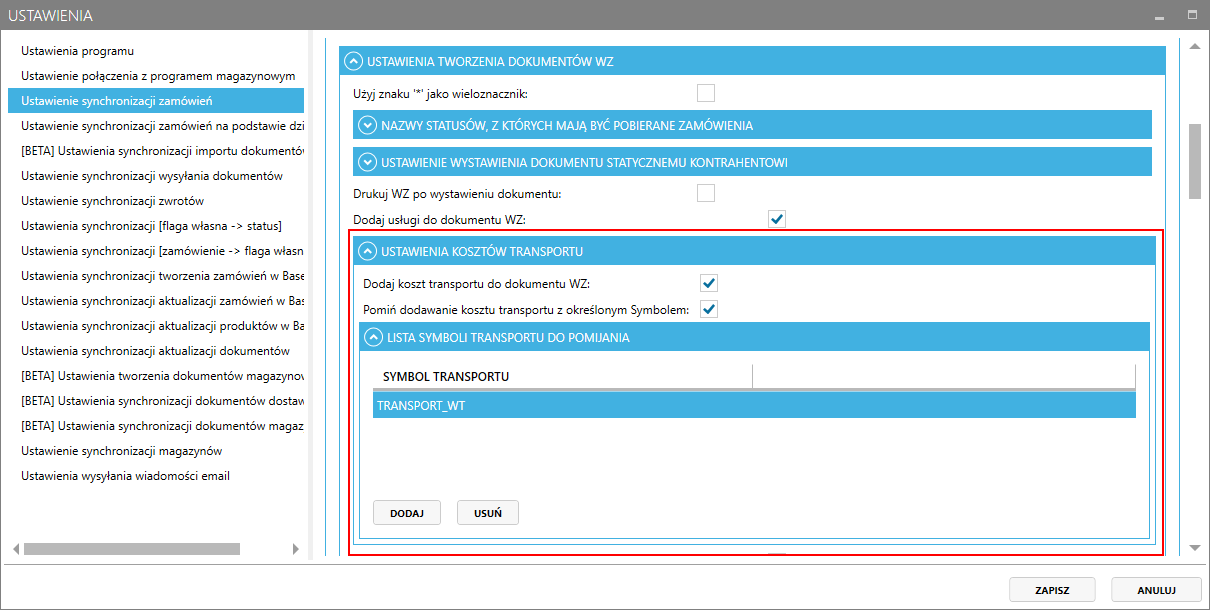Select the TRANSPORT_WT row in list
Image resolution: width=1210 pixels, height=610 pixels.
click(x=754, y=405)
